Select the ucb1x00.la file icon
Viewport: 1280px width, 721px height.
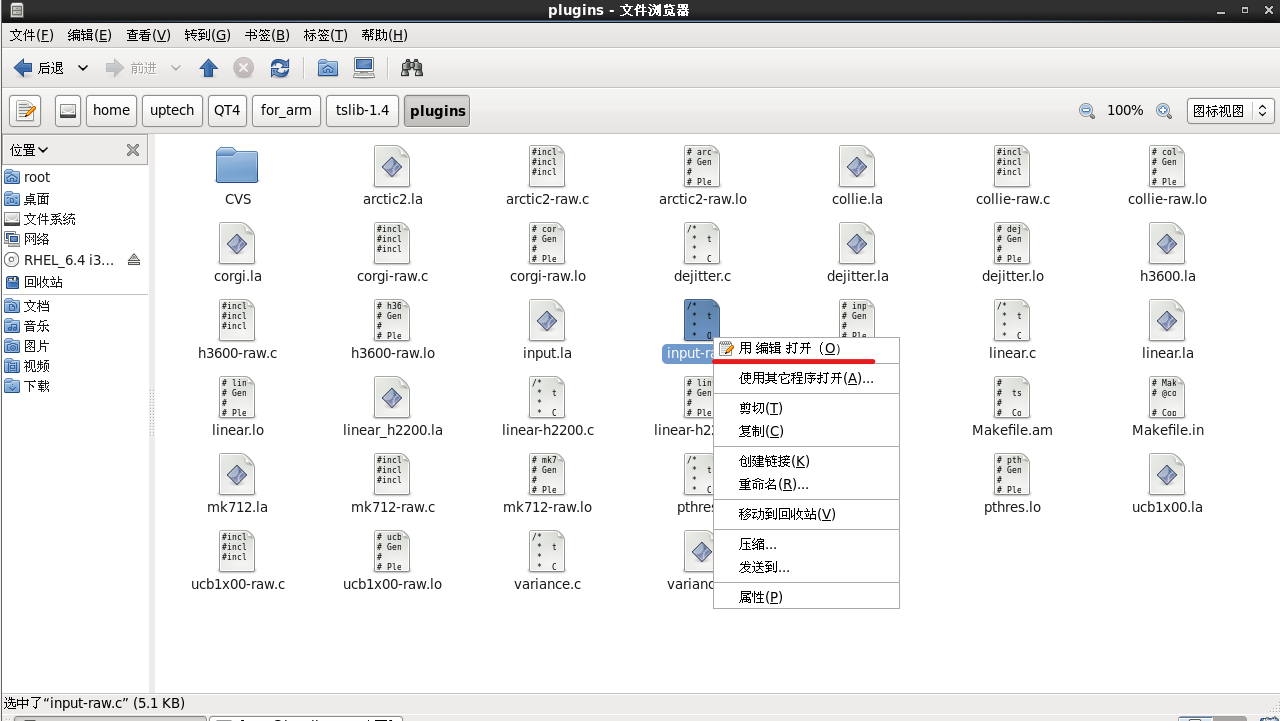coord(1167,473)
